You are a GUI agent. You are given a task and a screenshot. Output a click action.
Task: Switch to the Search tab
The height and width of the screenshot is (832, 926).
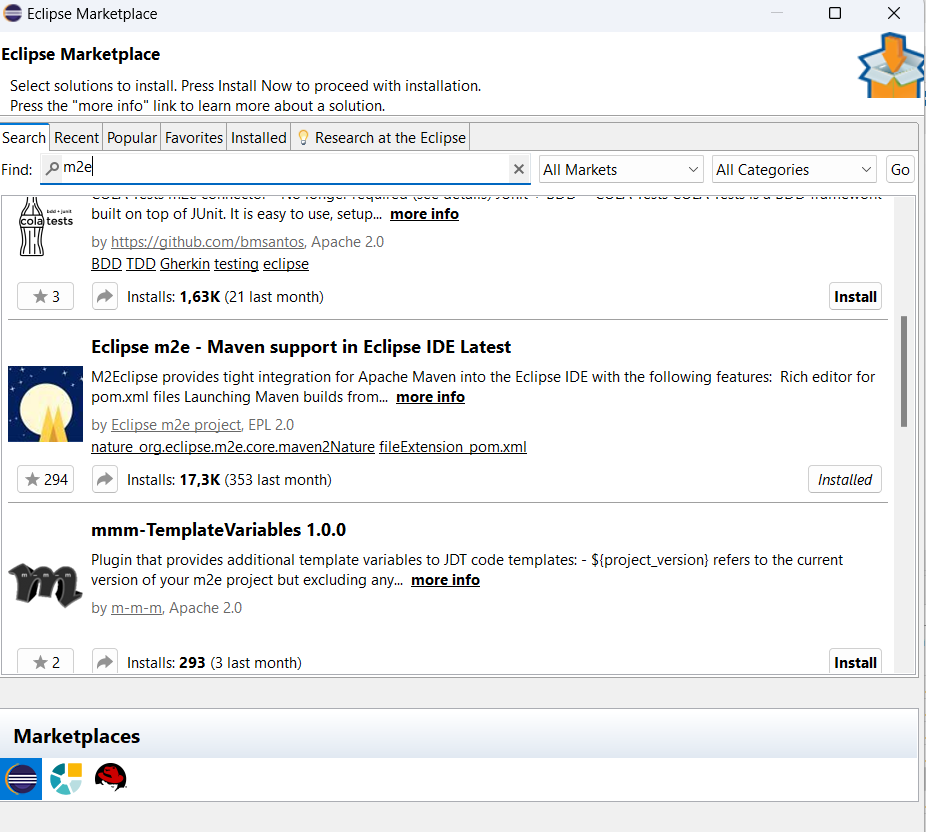(24, 138)
